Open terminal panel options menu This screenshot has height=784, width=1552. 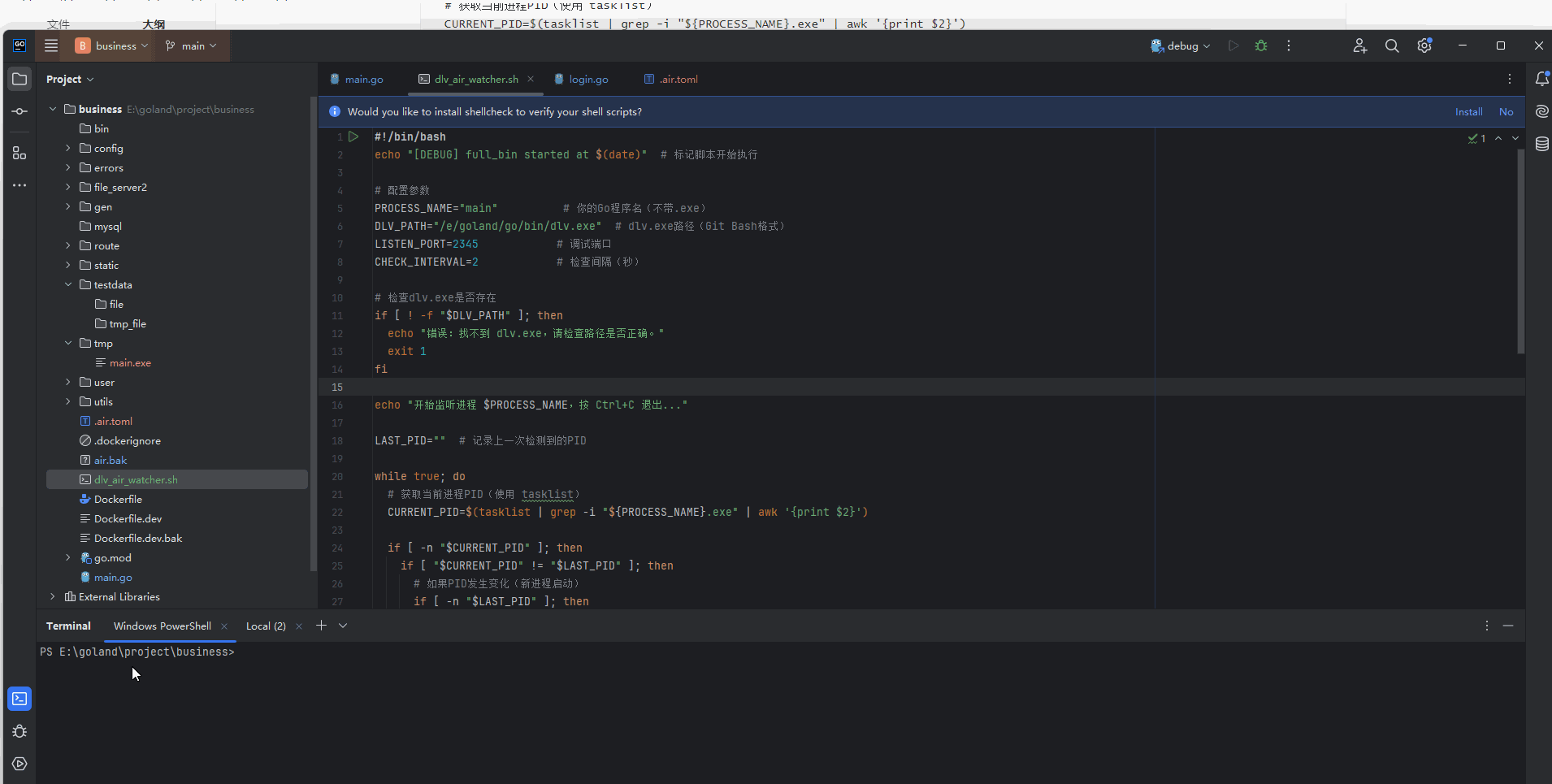[1487, 626]
